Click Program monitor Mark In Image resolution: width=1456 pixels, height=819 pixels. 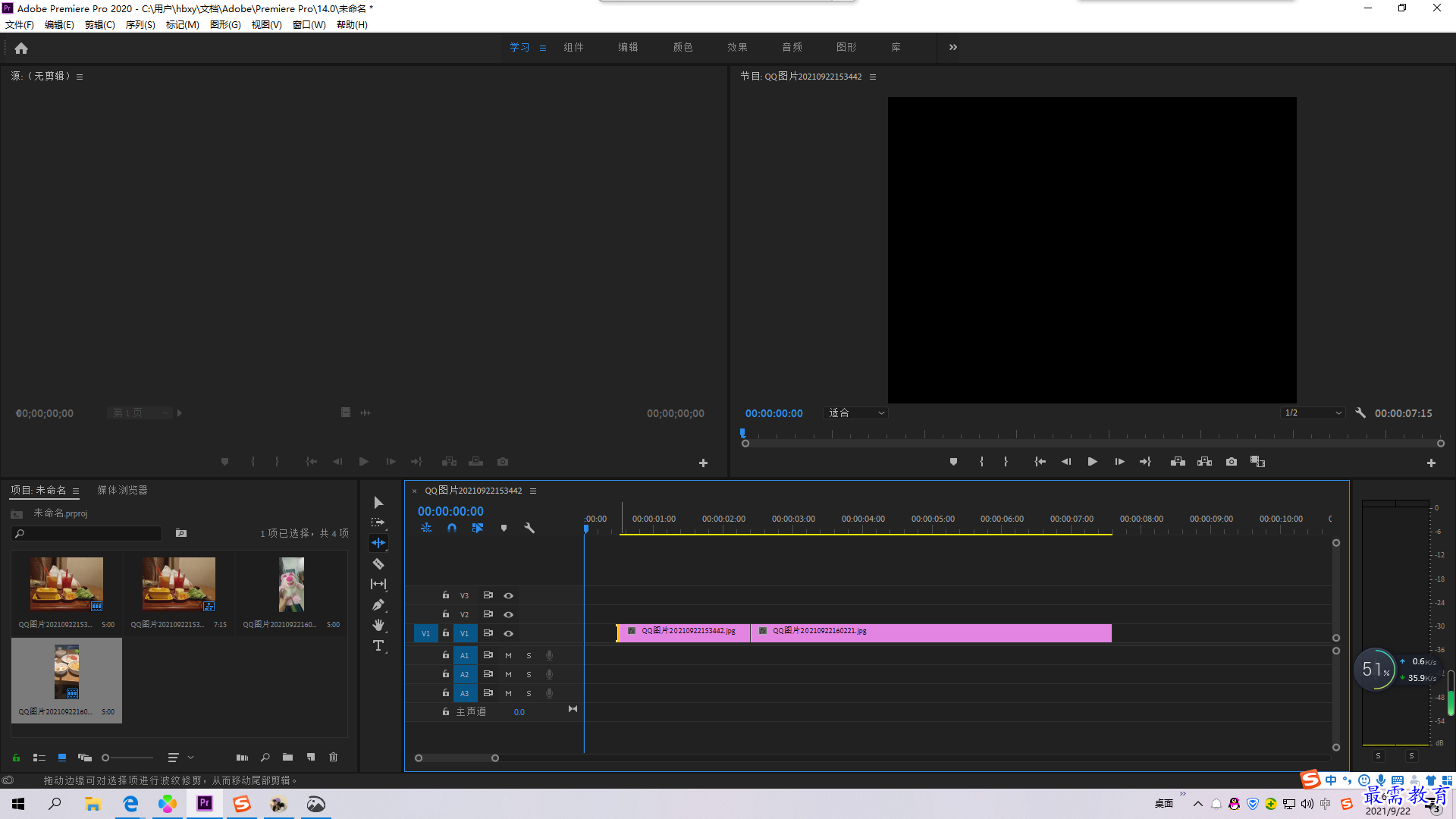click(x=981, y=462)
